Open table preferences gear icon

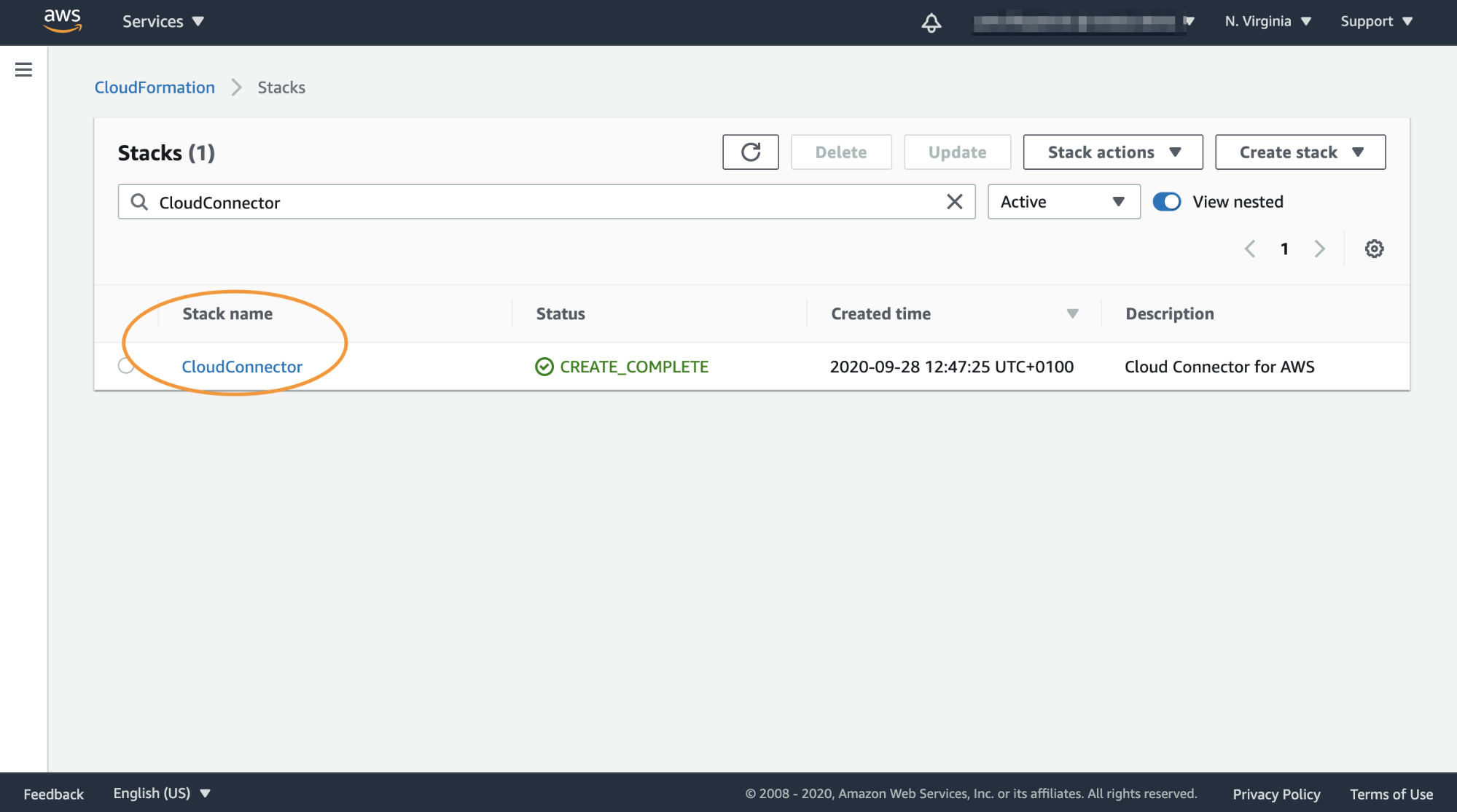click(1374, 249)
